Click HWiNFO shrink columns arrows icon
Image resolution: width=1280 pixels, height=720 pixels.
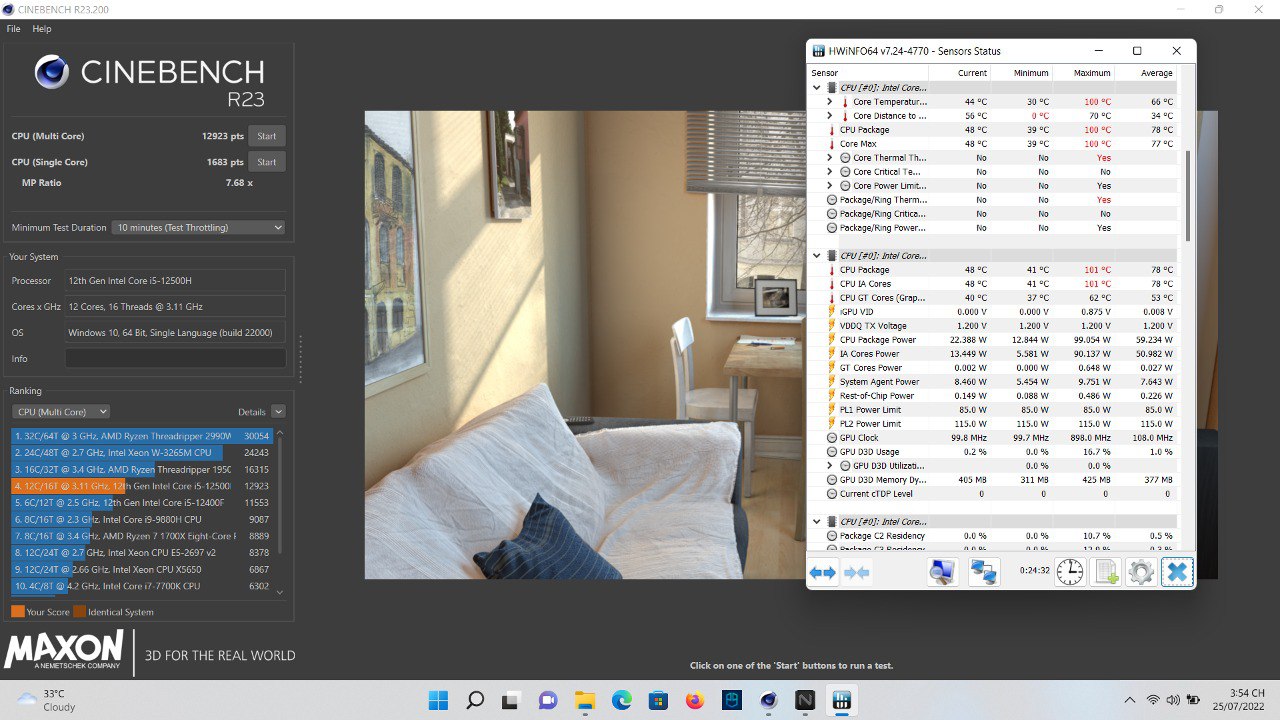pos(857,573)
